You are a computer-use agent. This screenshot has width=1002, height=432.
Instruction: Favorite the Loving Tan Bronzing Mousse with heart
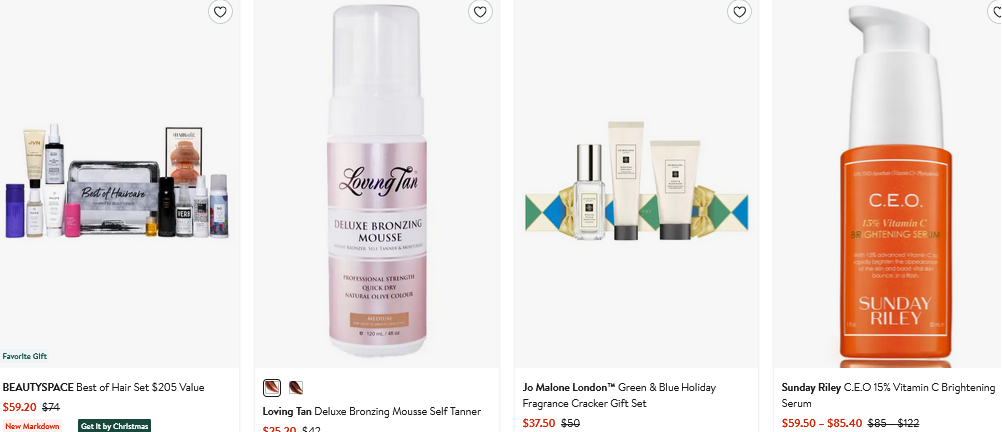click(x=480, y=12)
